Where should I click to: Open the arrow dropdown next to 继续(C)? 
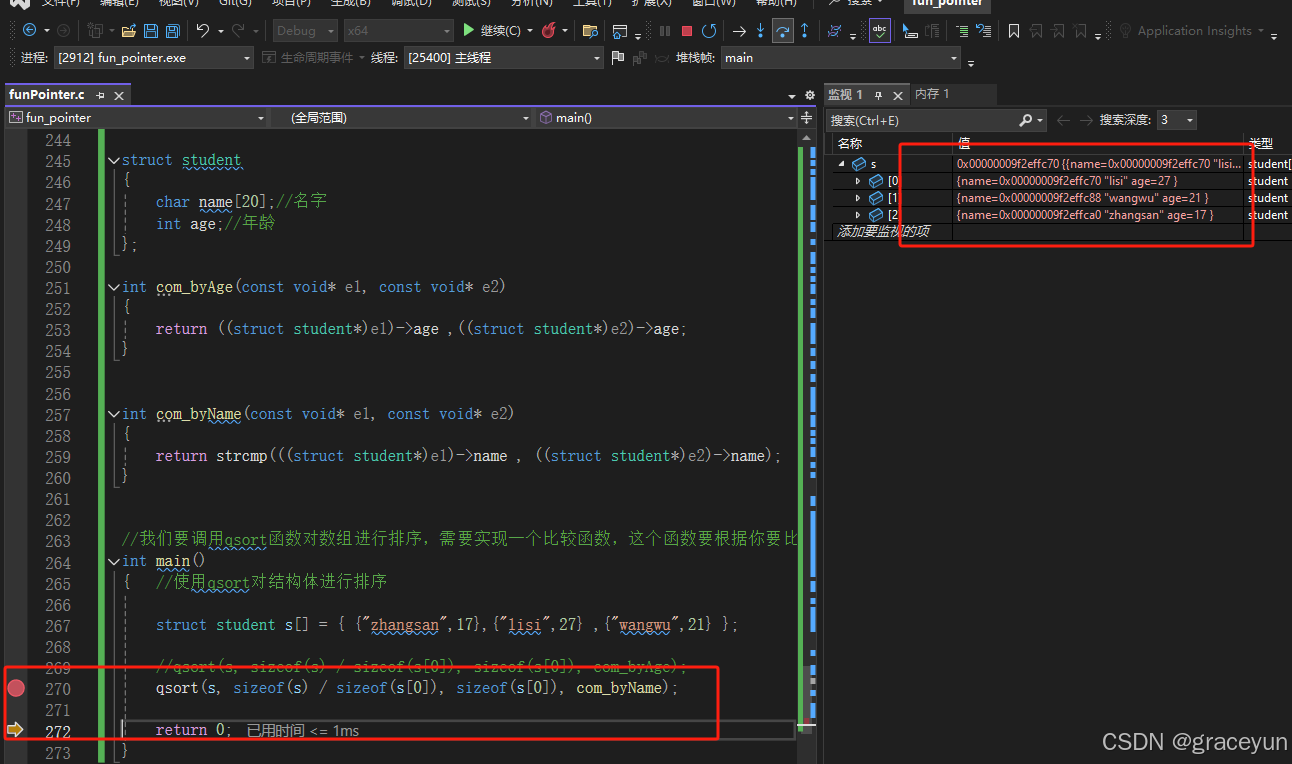pyautogui.click(x=530, y=31)
